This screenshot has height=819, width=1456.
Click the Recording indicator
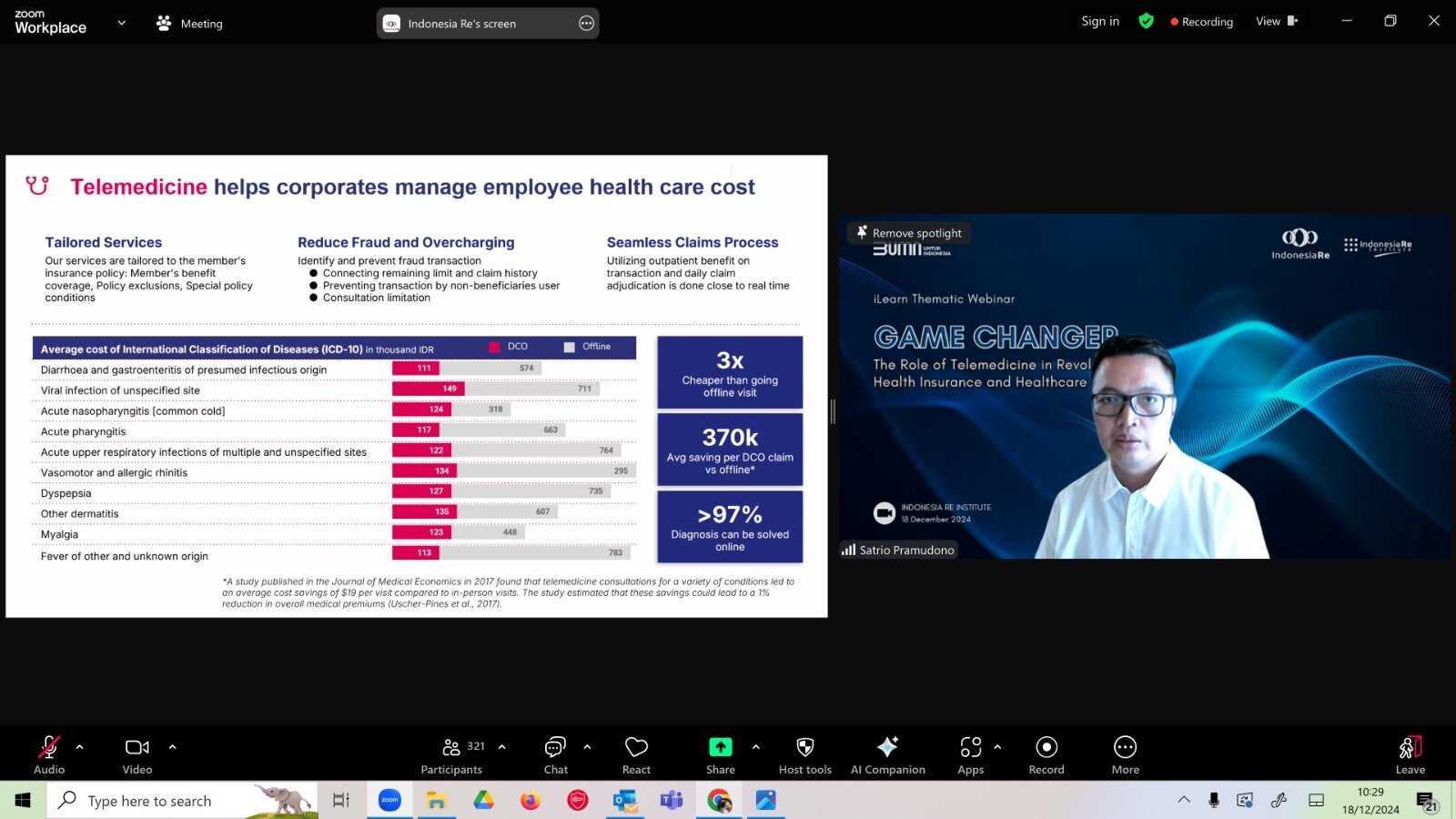[1201, 22]
